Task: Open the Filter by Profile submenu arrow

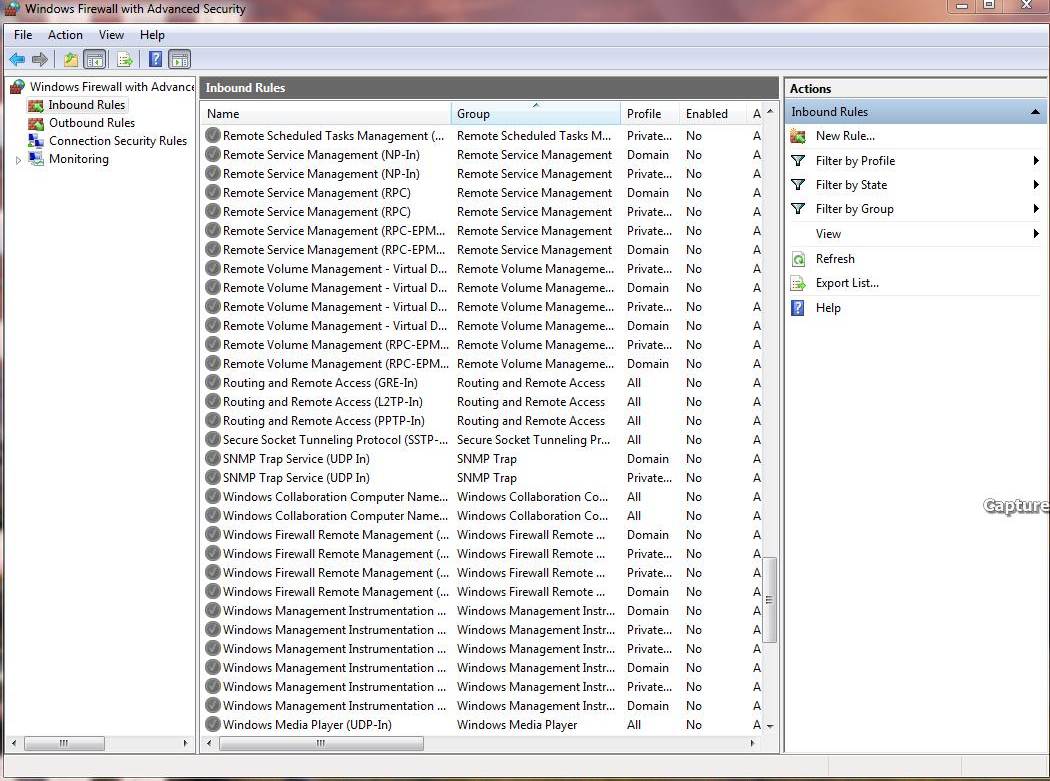Action: click(x=1036, y=161)
